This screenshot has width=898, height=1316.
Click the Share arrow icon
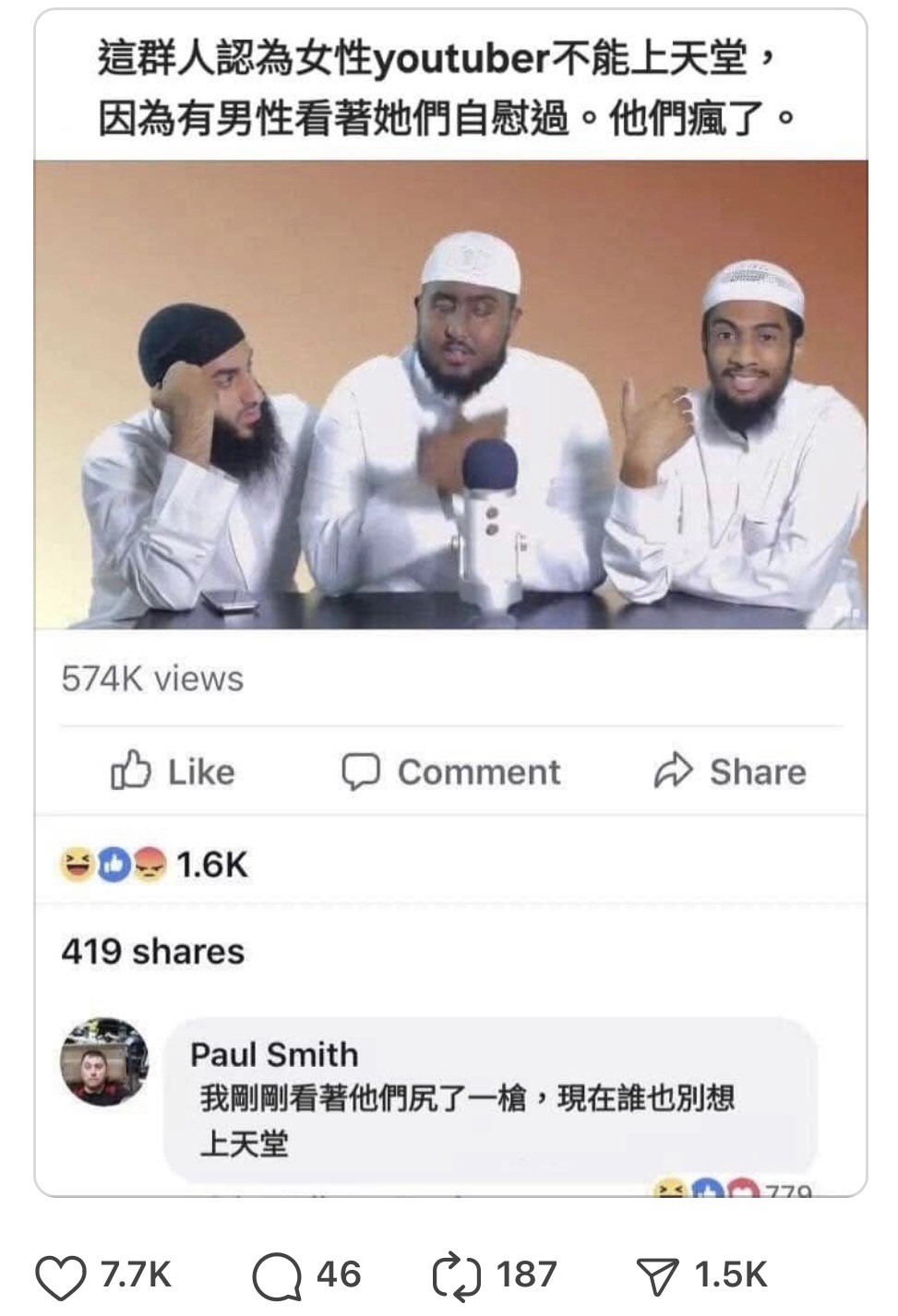point(673,772)
